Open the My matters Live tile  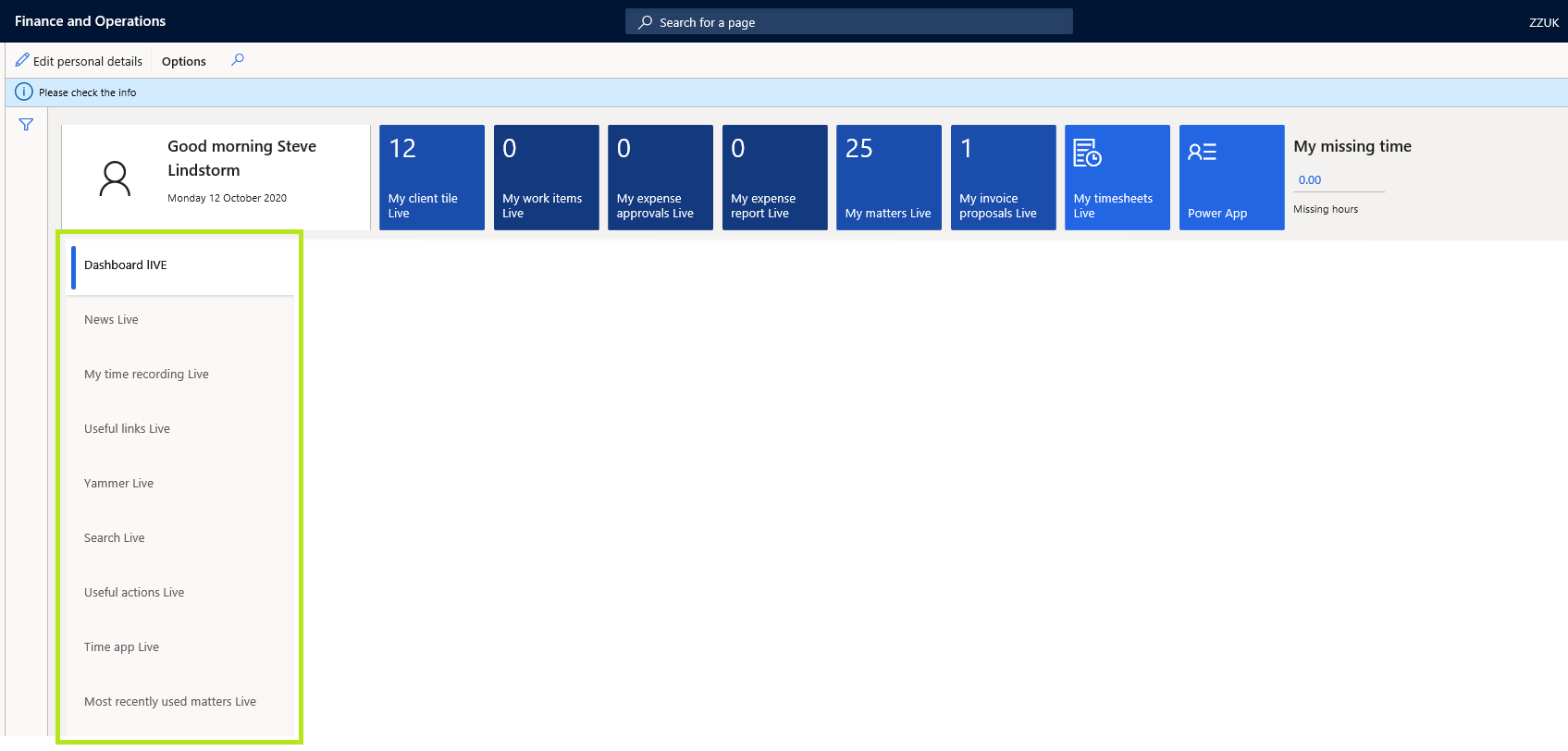pos(889,178)
